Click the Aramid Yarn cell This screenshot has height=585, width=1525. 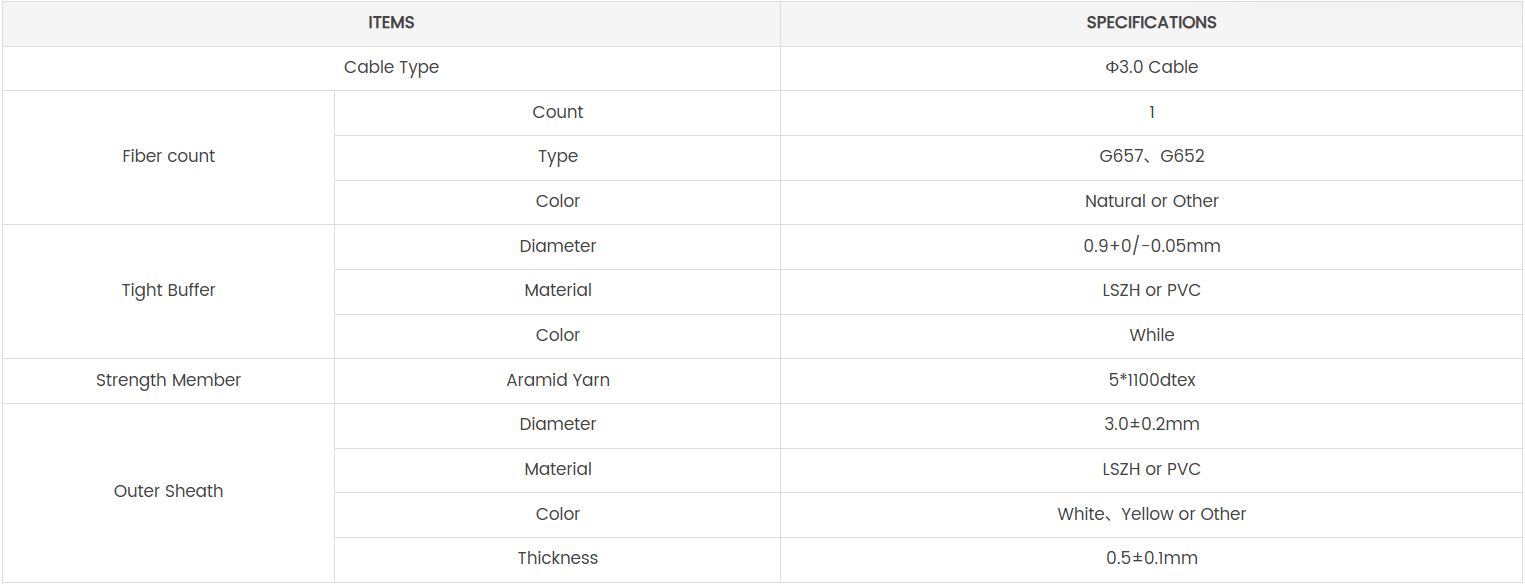point(557,381)
